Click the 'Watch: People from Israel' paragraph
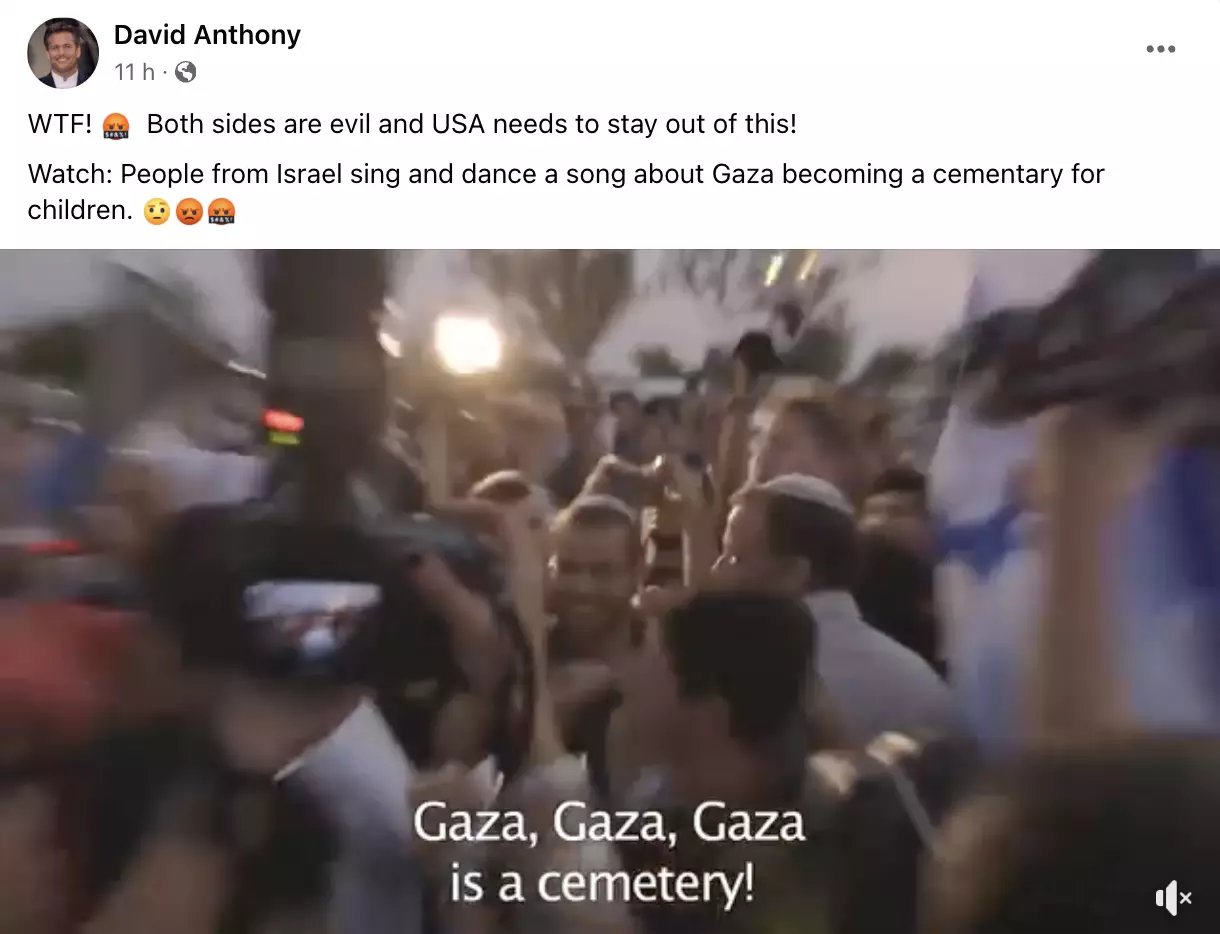This screenshot has height=934, width=1220. tap(566, 192)
